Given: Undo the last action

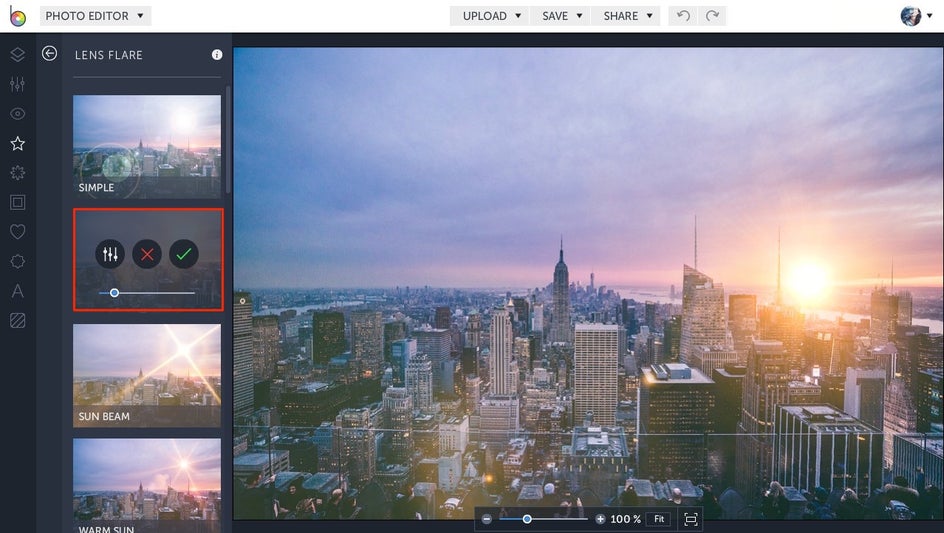Looking at the screenshot, I should 683,16.
